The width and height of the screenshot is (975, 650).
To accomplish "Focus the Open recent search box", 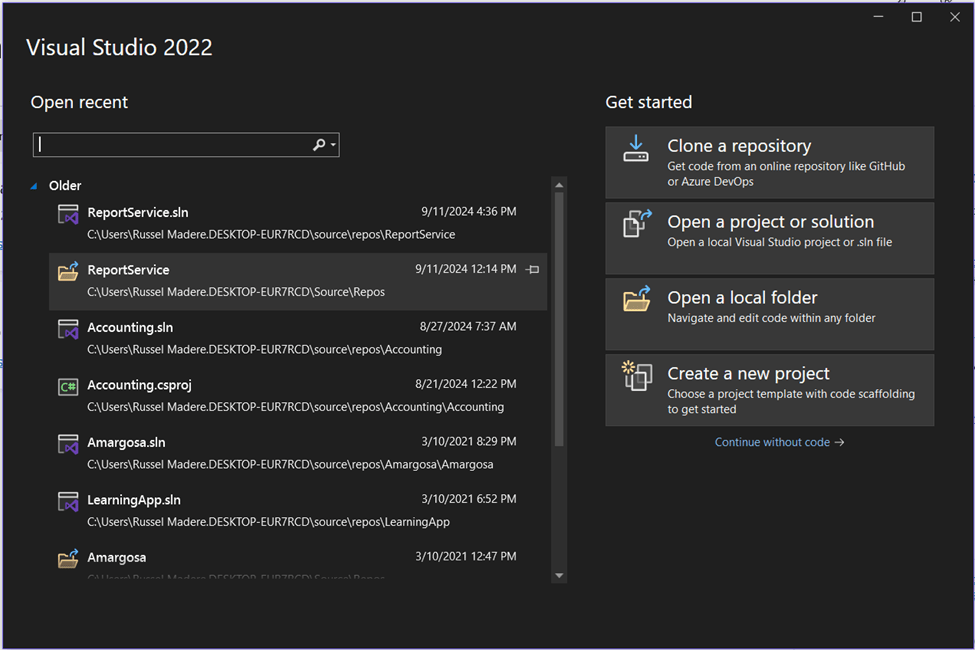I will tap(170, 145).
